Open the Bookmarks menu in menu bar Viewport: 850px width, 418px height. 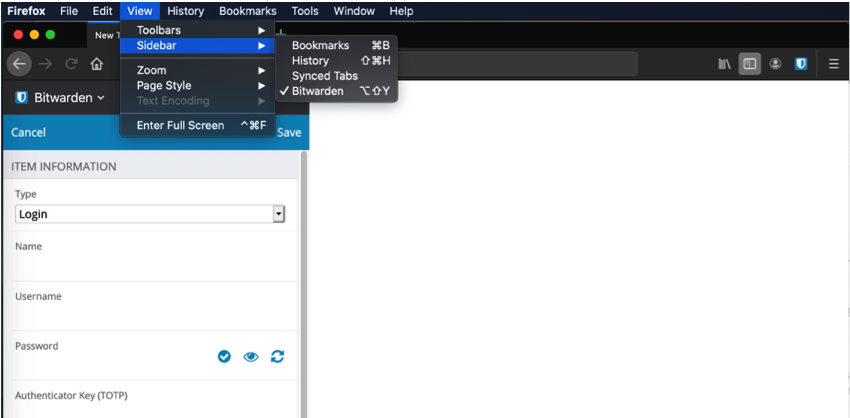[x=248, y=11]
